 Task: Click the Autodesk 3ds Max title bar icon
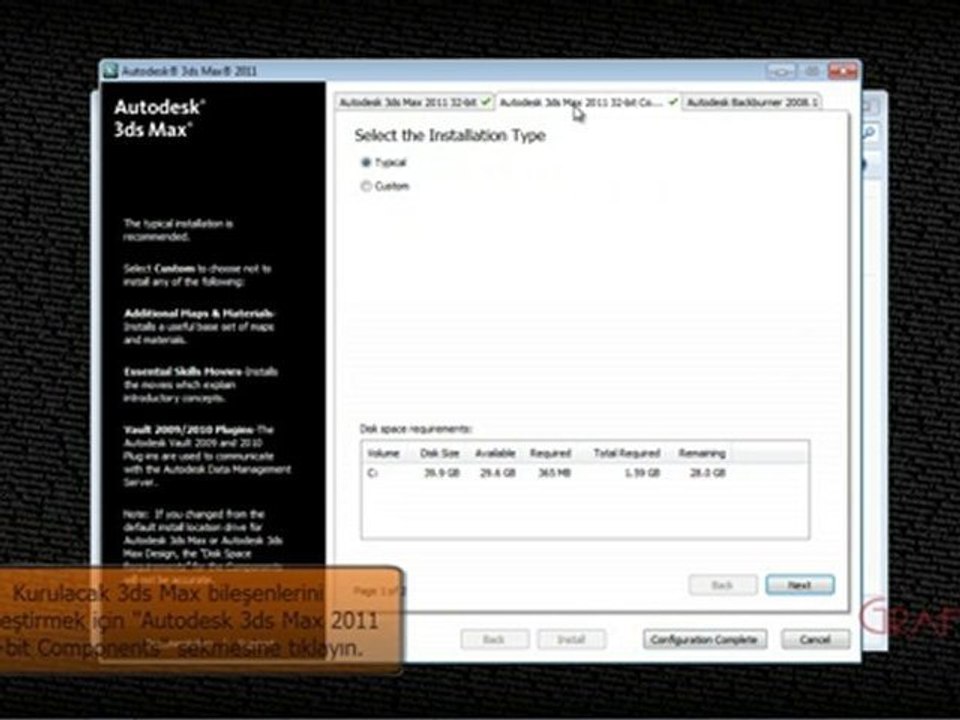111,71
